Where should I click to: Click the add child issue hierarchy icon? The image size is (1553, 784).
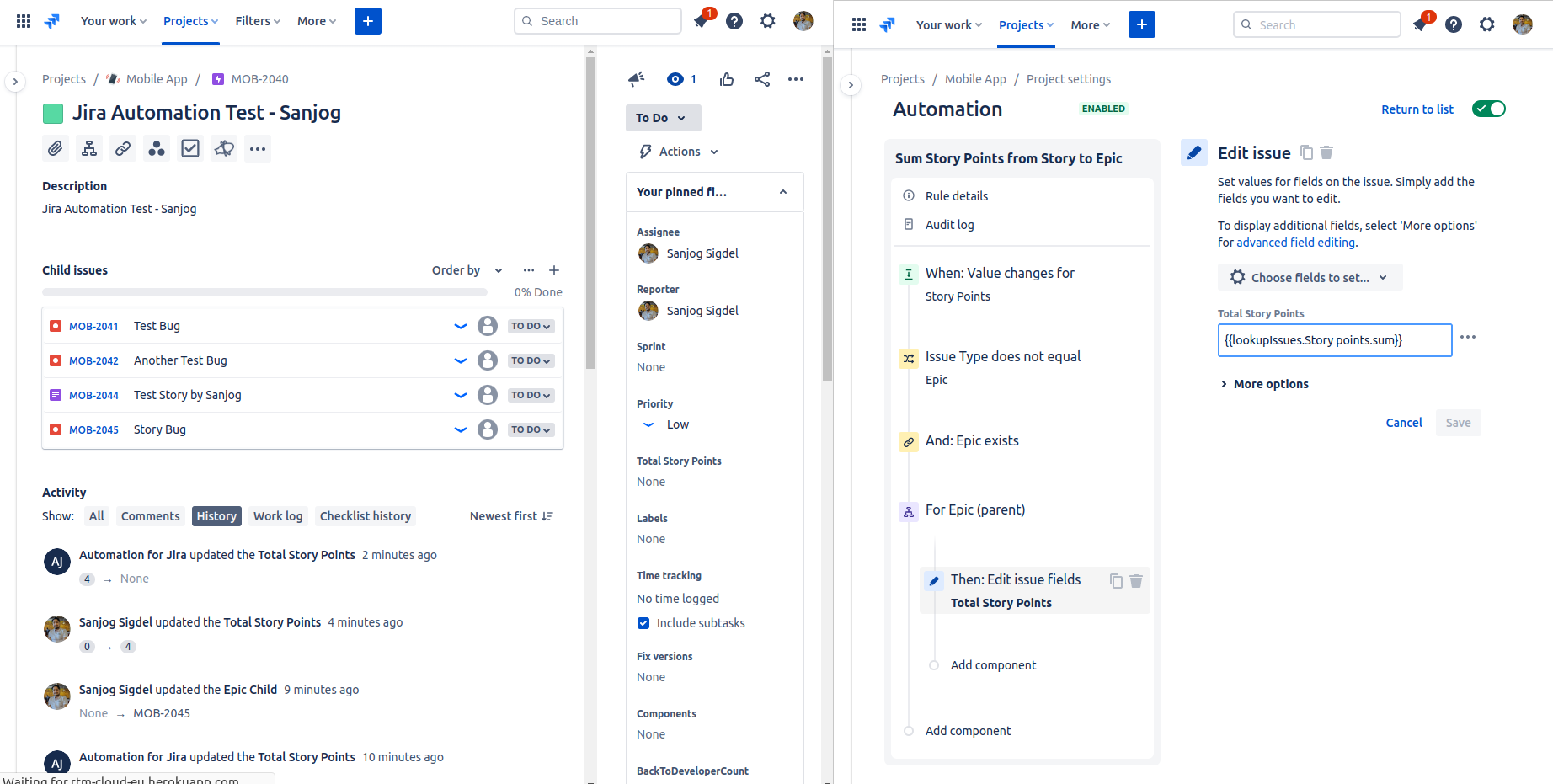[89, 149]
